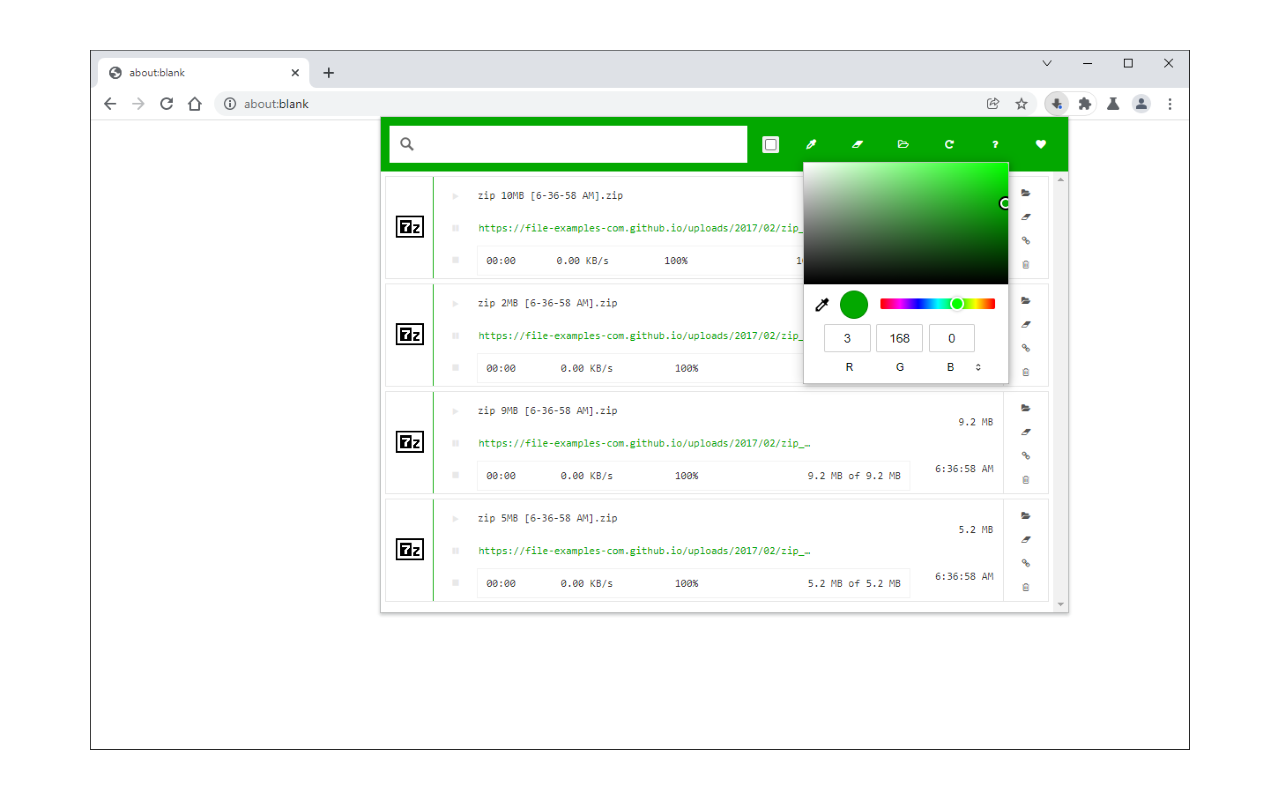Image resolution: width=1280 pixels, height=800 pixels.
Task: Open help via the question mark icon
Action: click(995, 144)
